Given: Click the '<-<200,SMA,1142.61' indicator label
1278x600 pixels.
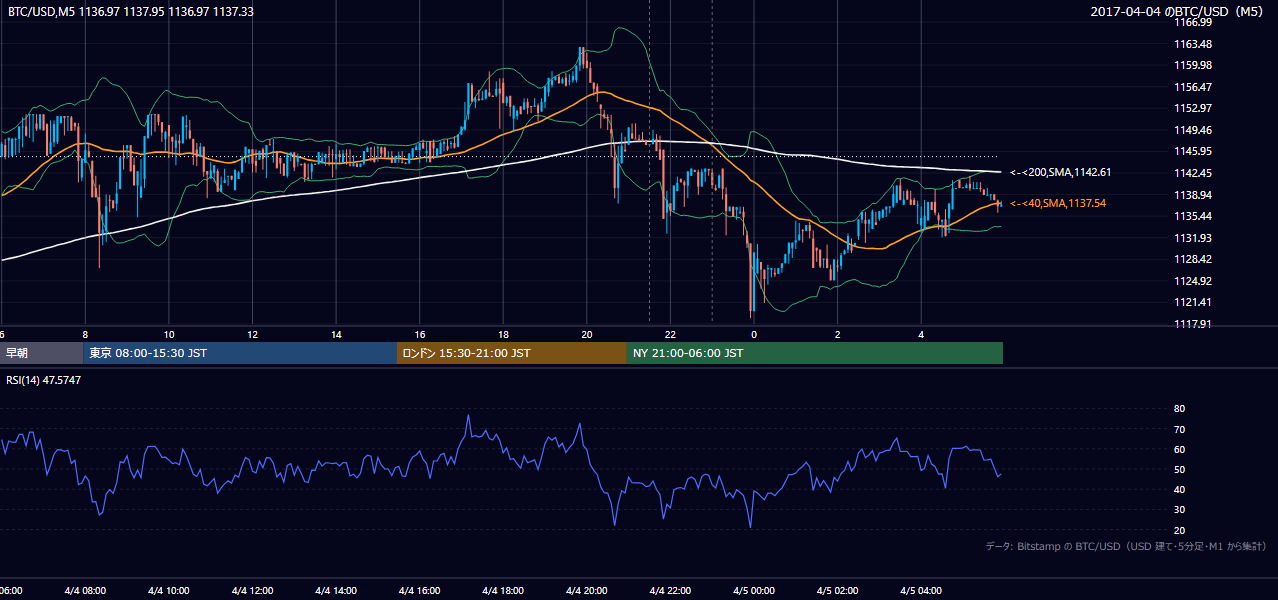Looking at the screenshot, I should pos(1061,172).
